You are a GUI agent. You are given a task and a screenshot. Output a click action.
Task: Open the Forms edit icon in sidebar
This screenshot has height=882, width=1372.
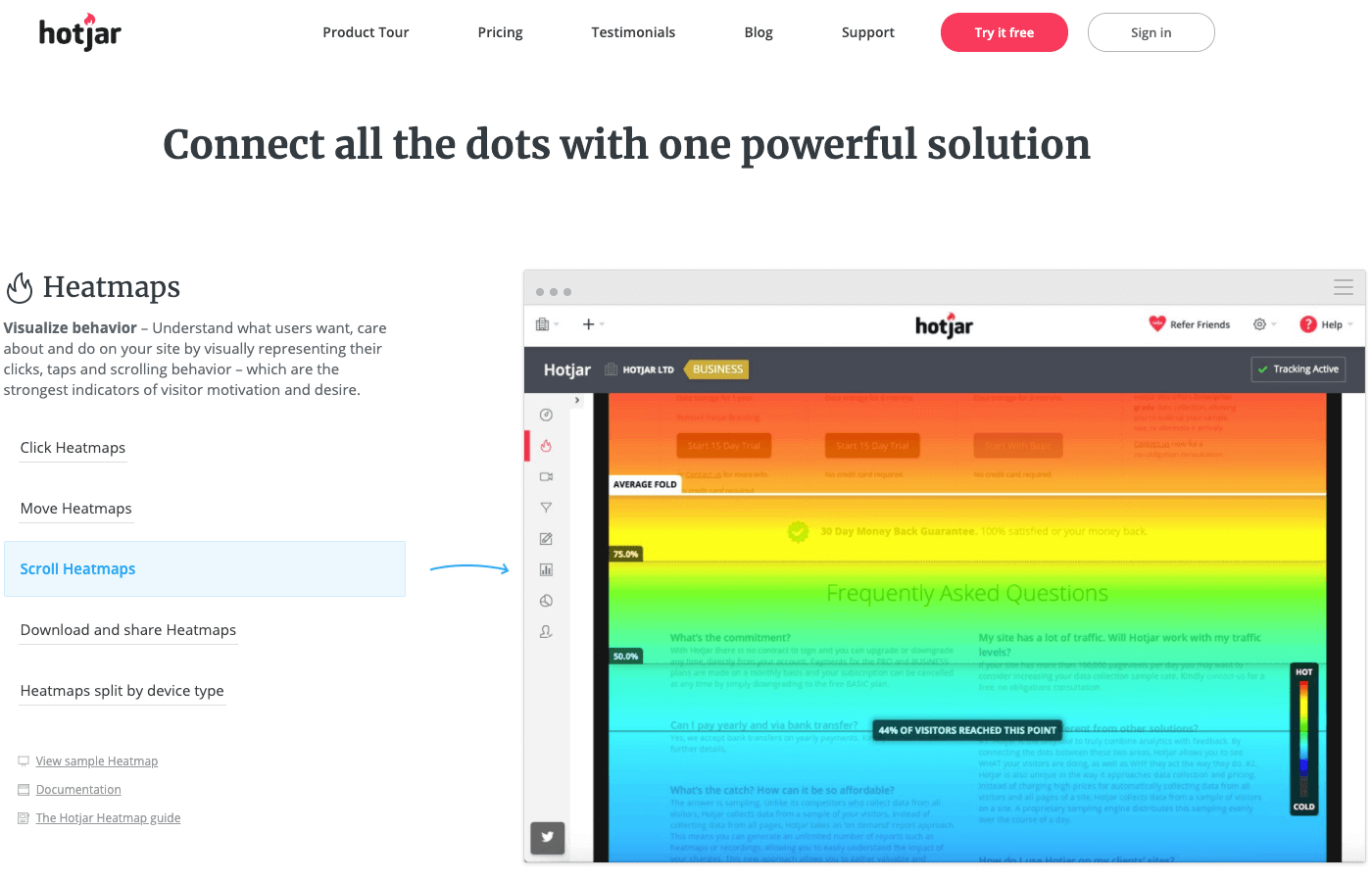click(547, 539)
